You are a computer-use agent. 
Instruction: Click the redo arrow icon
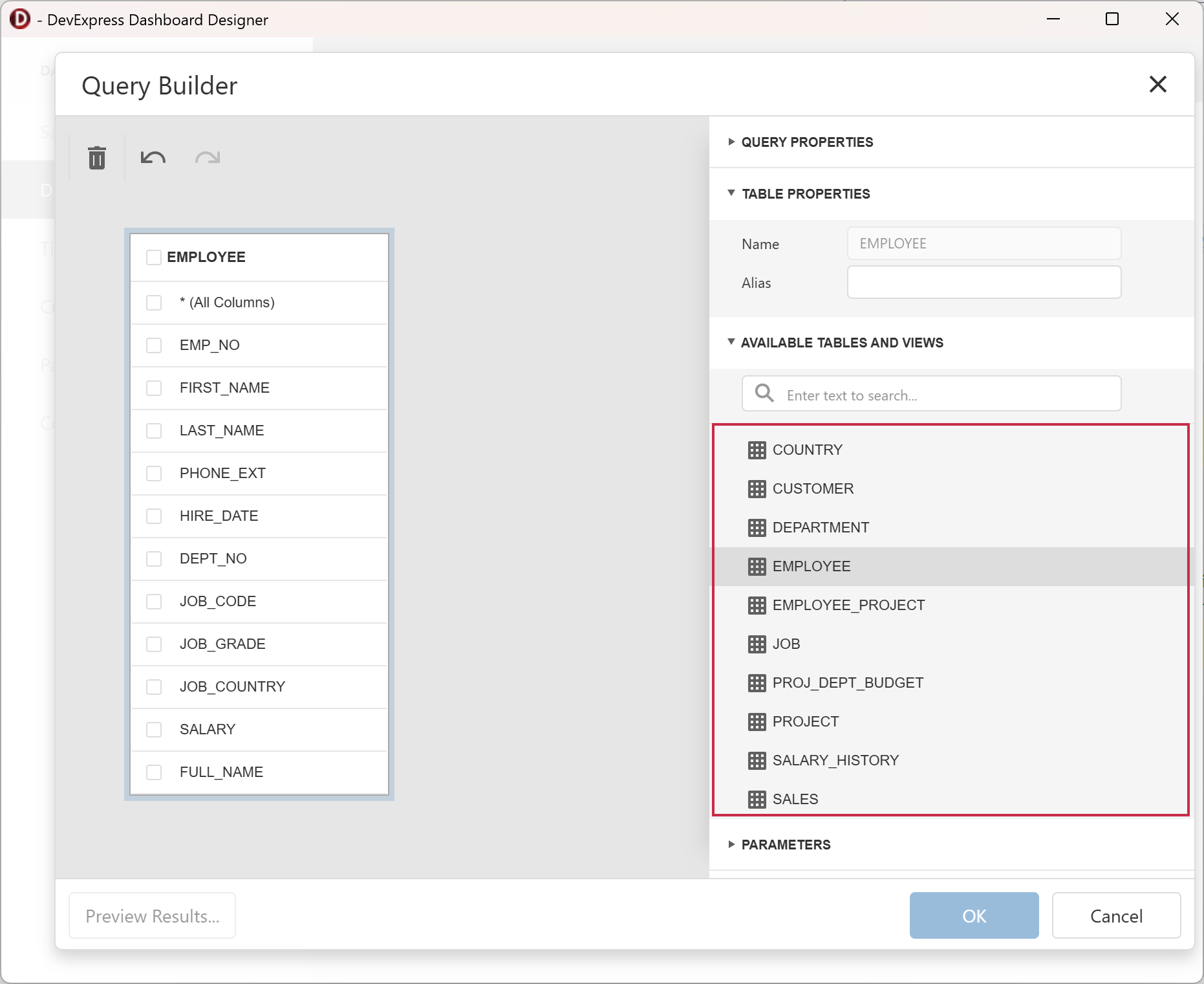tap(208, 158)
